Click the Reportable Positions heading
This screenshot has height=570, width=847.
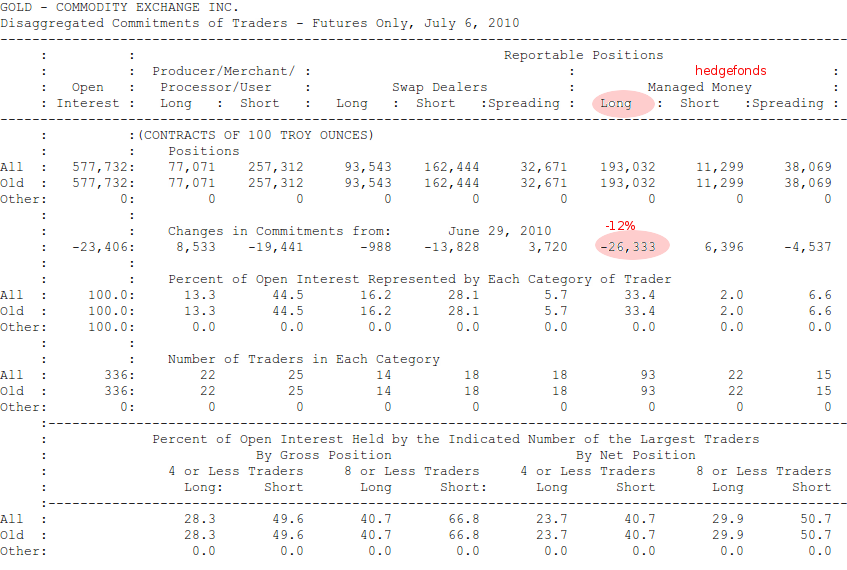[x=583, y=55]
